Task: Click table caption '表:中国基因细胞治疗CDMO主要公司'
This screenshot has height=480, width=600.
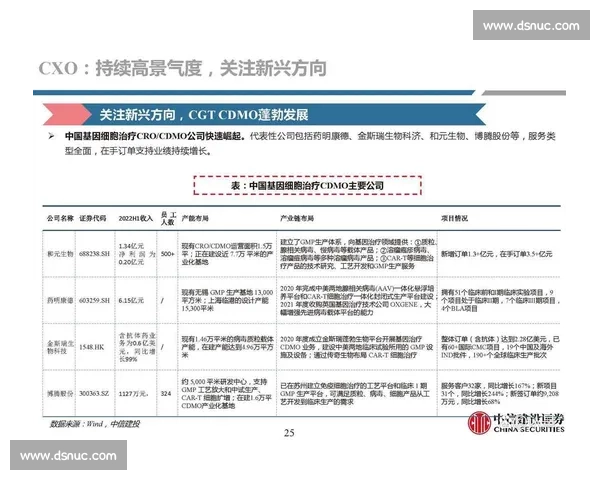Action: (x=307, y=186)
